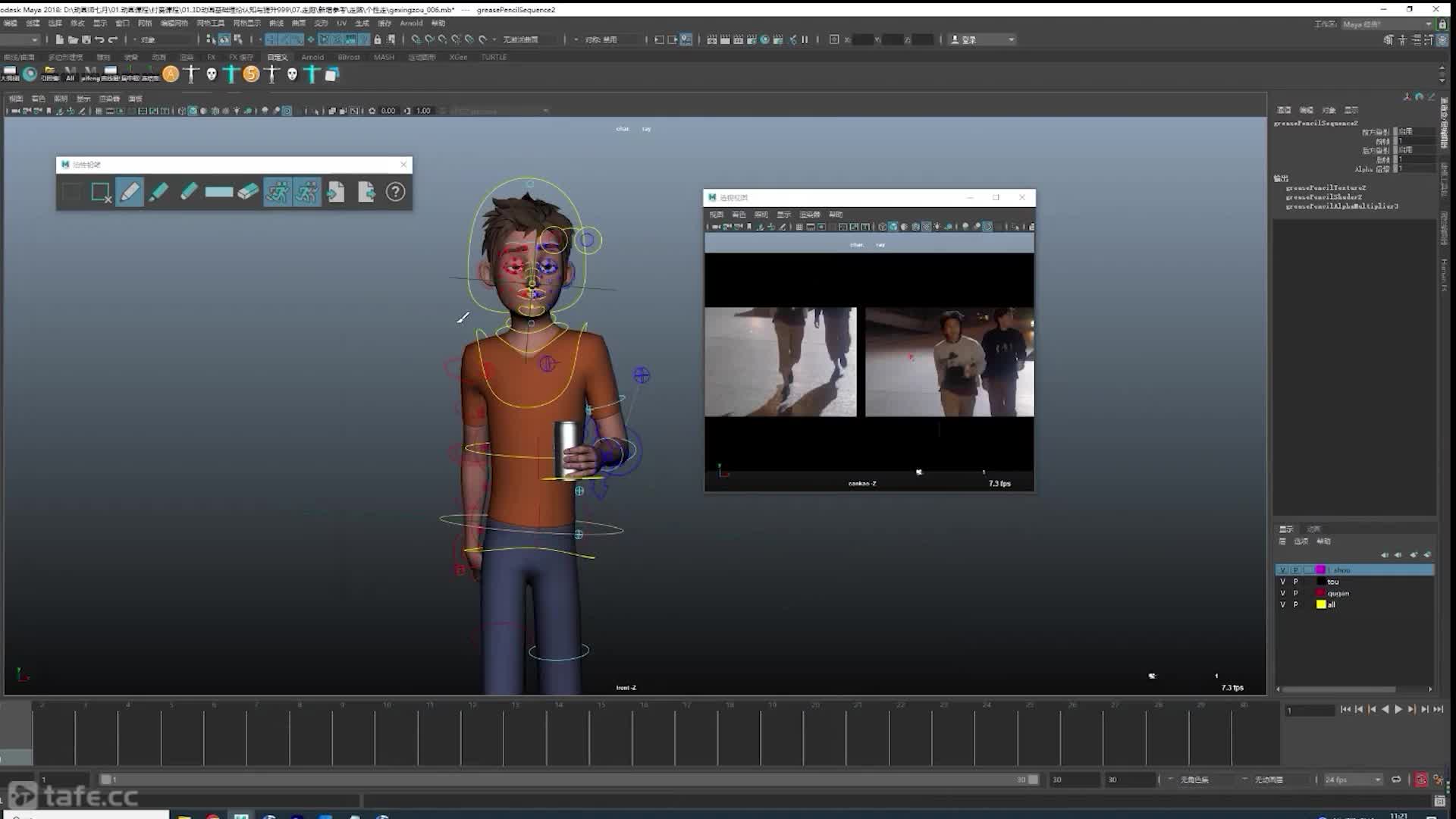Click the teal disc shelf icon
The height and width of the screenshot is (819, 1456).
[30, 74]
